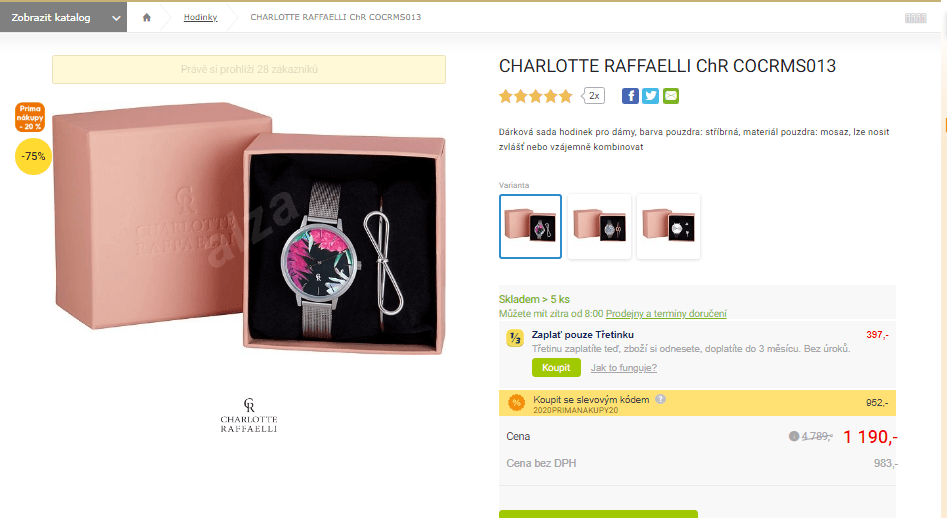The width and height of the screenshot is (947, 518).
Task: Click the orange percent discount icon
Action: (x=516, y=403)
